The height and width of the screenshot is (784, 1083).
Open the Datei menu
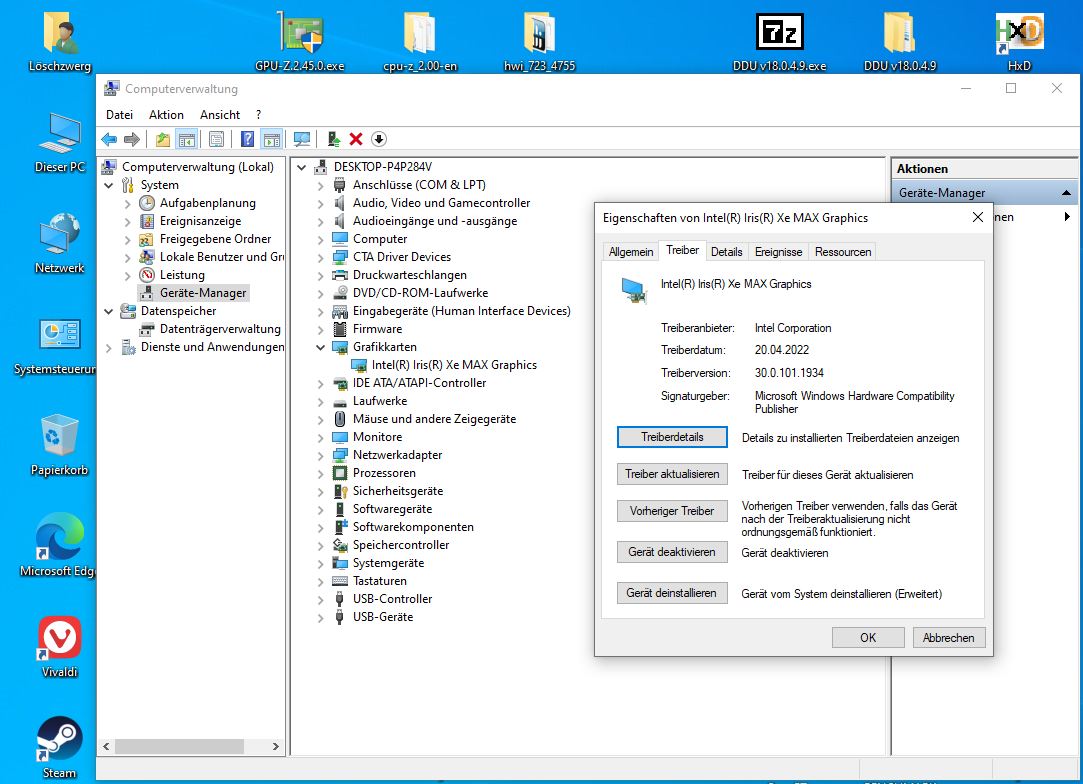click(x=119, y=115)
